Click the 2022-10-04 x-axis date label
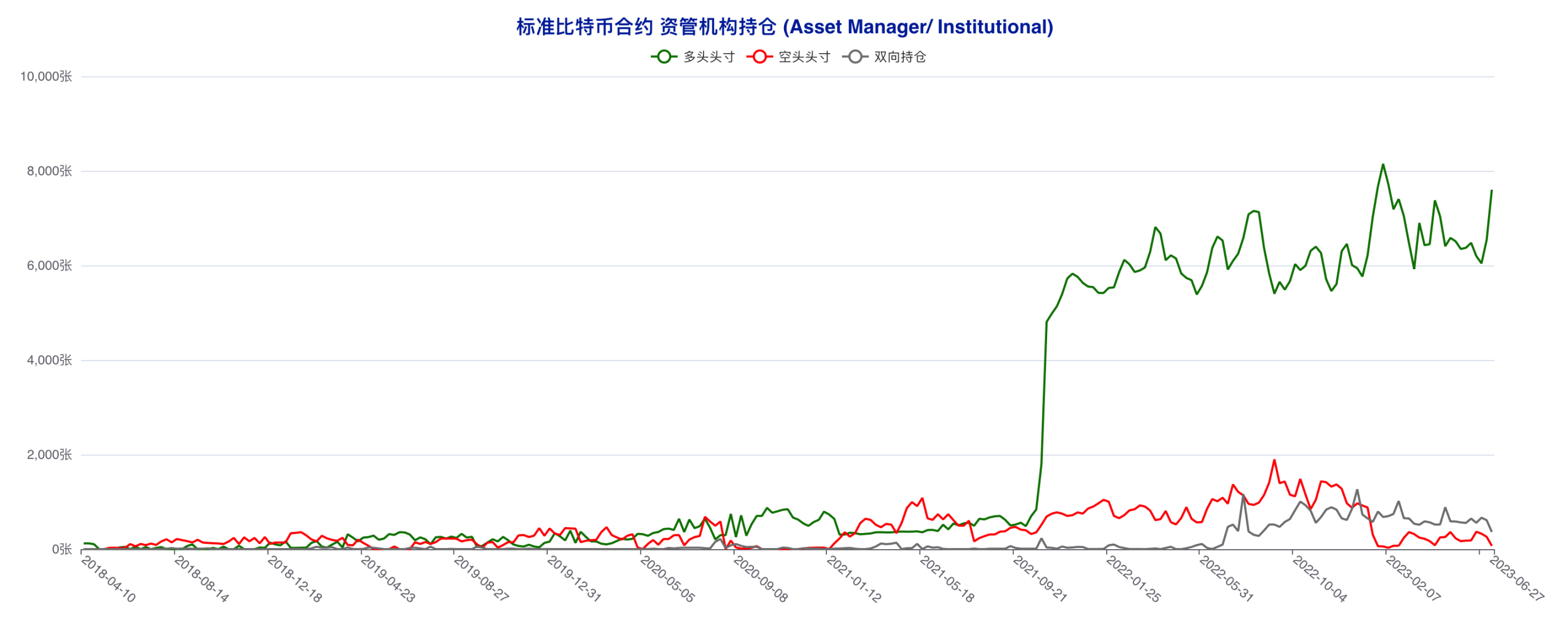This screenshot has height=619, width=1568. coord(1319,580)
